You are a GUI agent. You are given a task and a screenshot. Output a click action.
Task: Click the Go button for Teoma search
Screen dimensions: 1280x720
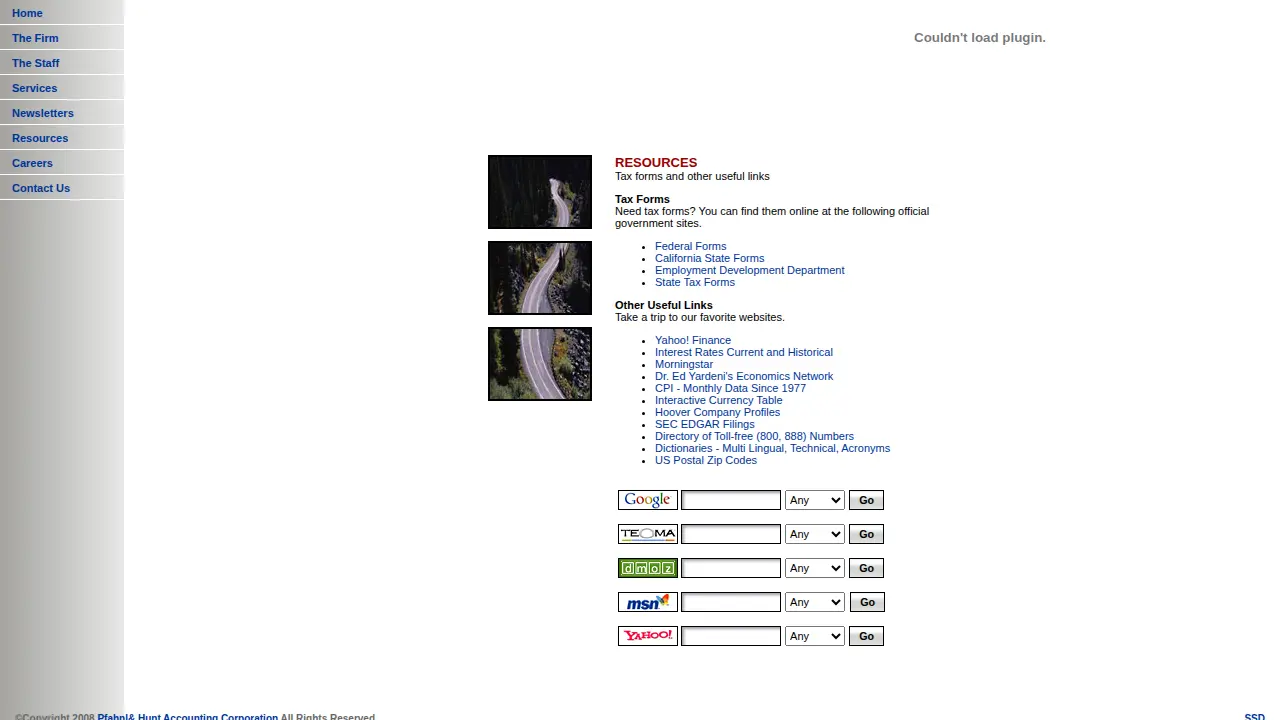866,534
